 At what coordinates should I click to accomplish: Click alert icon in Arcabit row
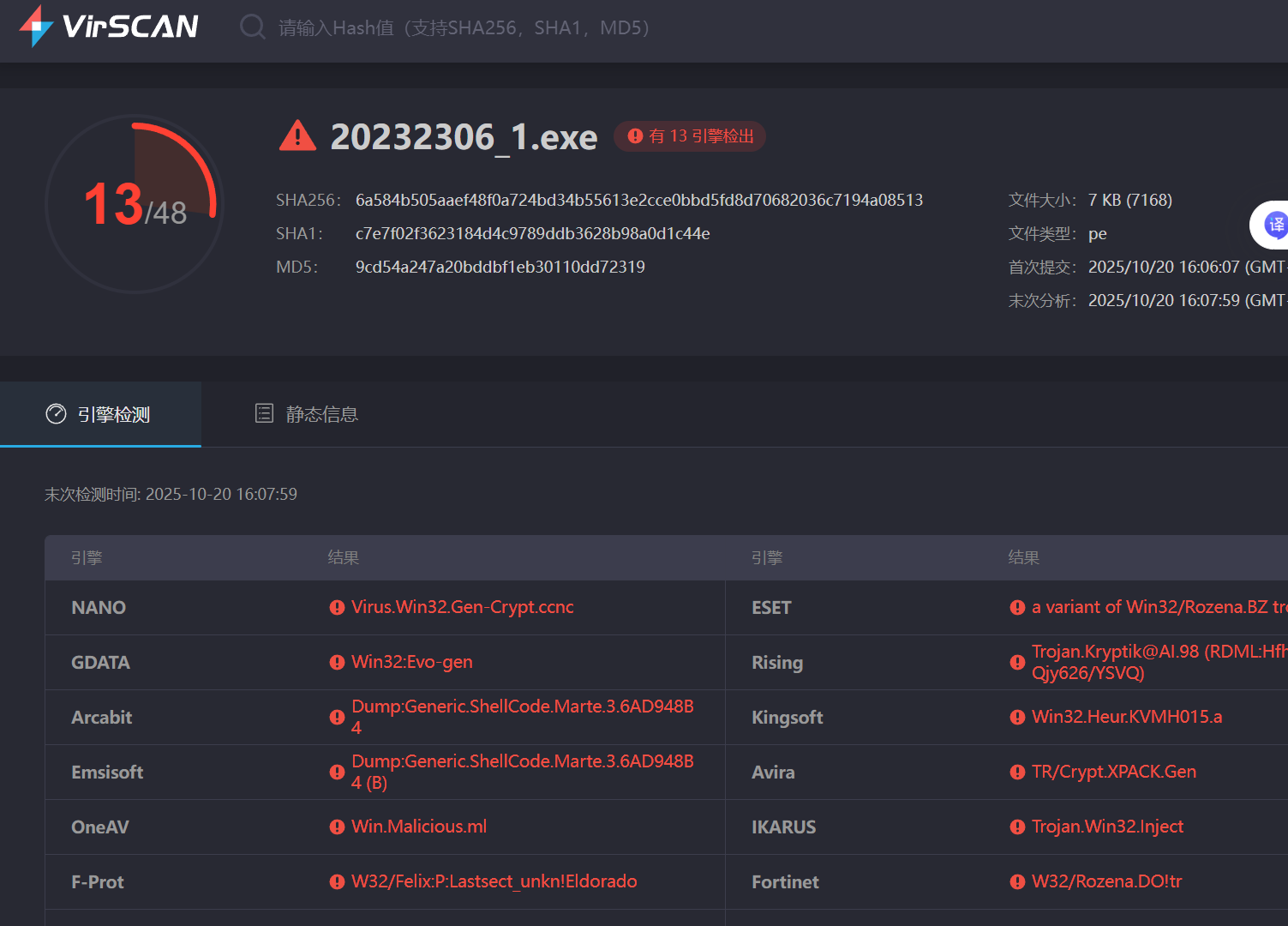click(x=337, y=718)
